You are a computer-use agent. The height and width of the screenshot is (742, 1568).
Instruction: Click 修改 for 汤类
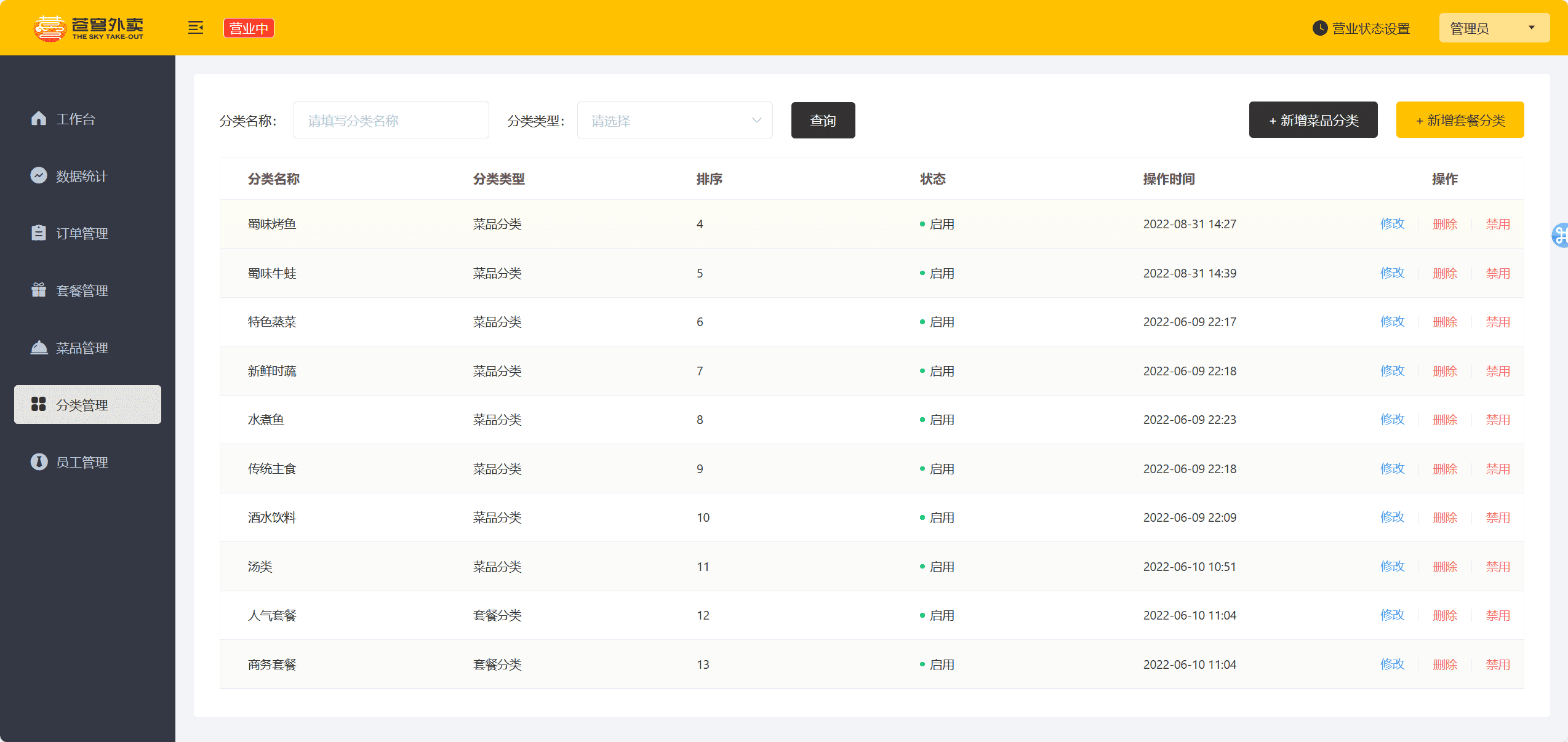[1392, 567]
